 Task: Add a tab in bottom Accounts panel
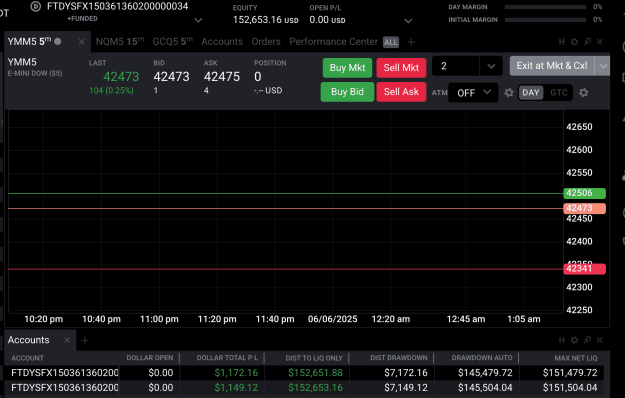(85, 340)
